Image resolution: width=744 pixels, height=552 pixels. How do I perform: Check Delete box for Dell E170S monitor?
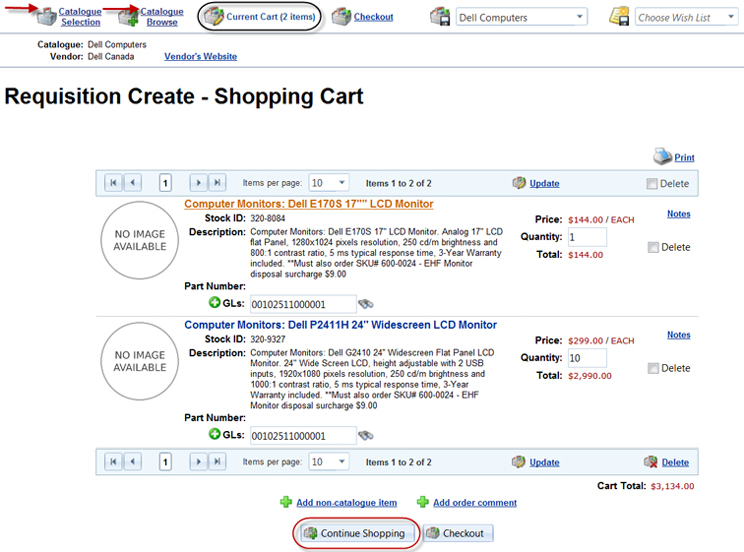(x=653, y=247)
